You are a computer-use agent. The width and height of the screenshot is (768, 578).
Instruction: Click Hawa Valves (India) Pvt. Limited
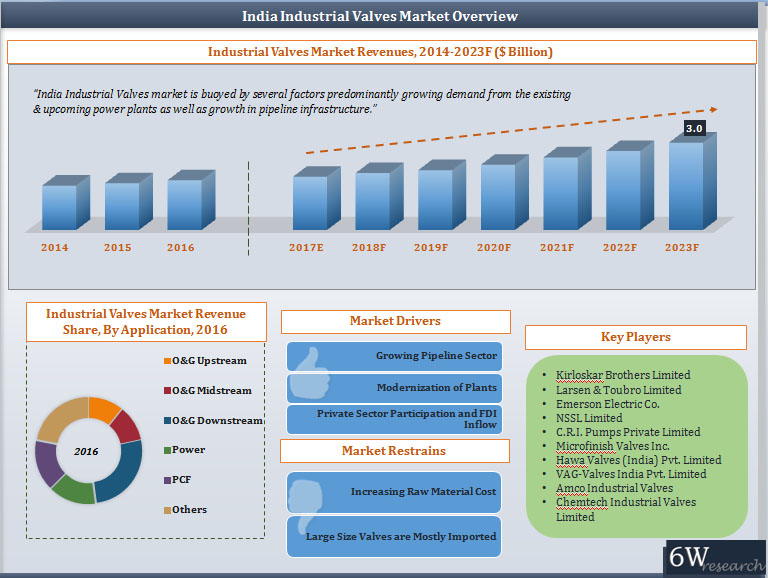[639, 460]
